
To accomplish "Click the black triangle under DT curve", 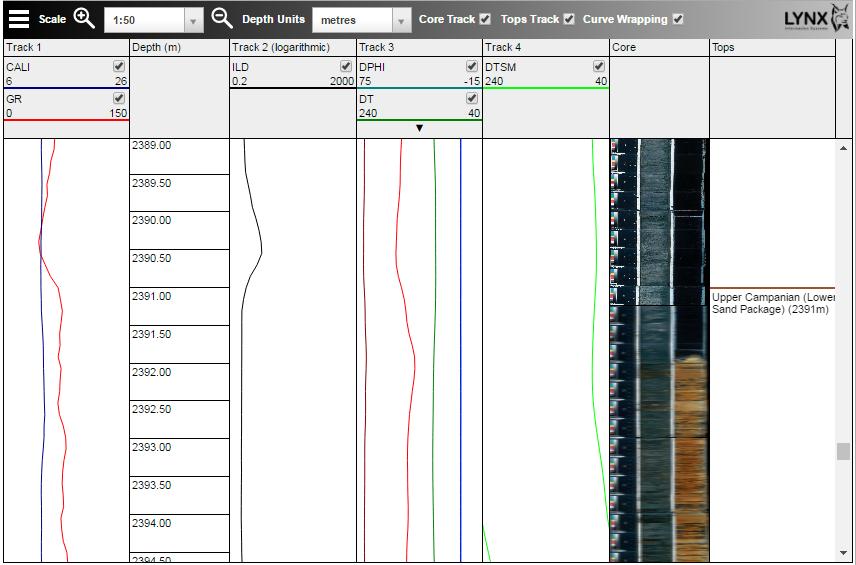I will 419,128.
